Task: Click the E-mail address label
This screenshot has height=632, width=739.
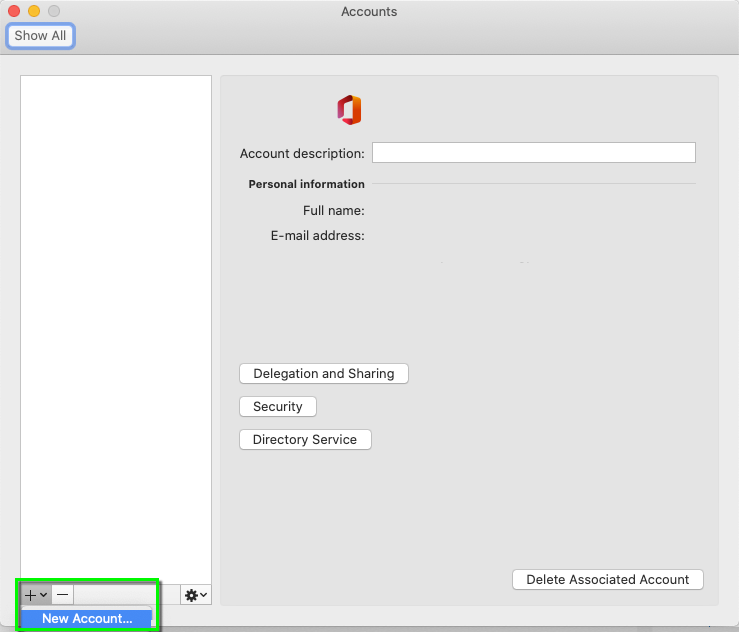Action: (x=317, y=236)
